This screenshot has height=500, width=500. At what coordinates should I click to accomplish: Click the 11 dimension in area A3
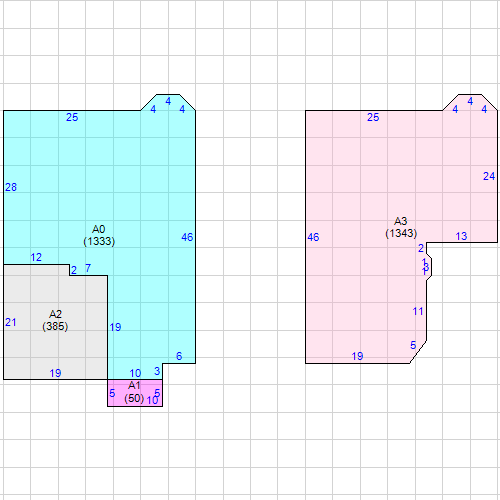418,311
